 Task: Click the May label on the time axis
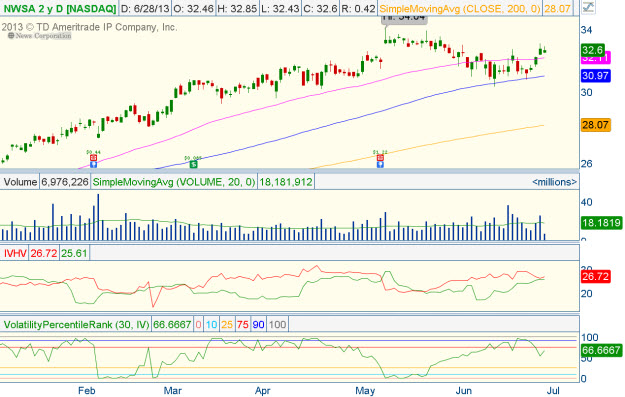click(x=365, y=391)
